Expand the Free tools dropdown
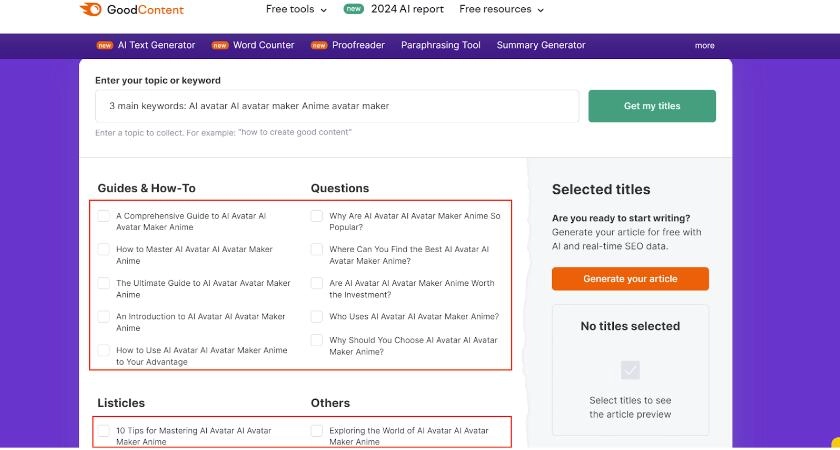This screenshot has width=840, height=450. coord(296,10)
